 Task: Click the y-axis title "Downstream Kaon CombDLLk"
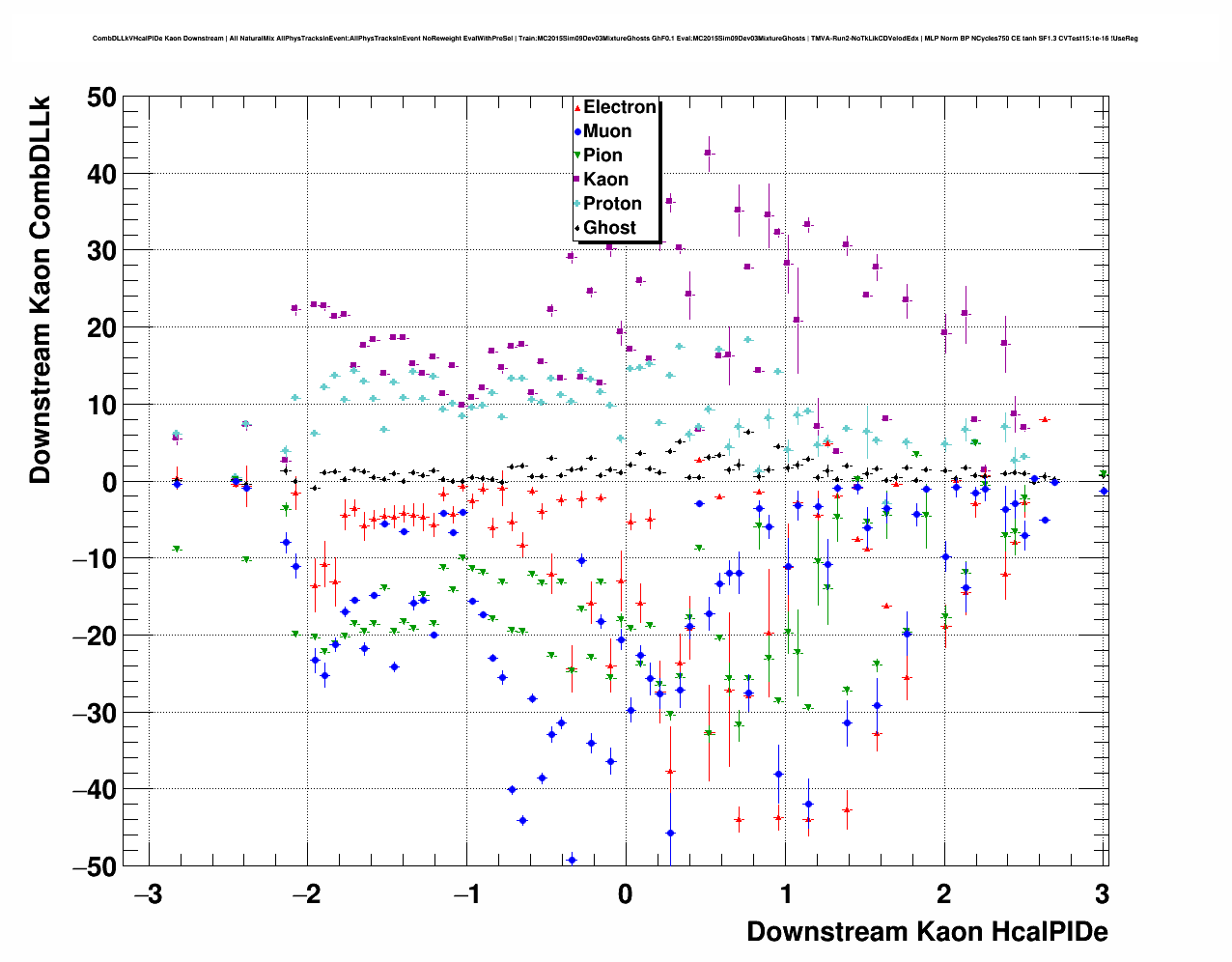click(40, 290)
